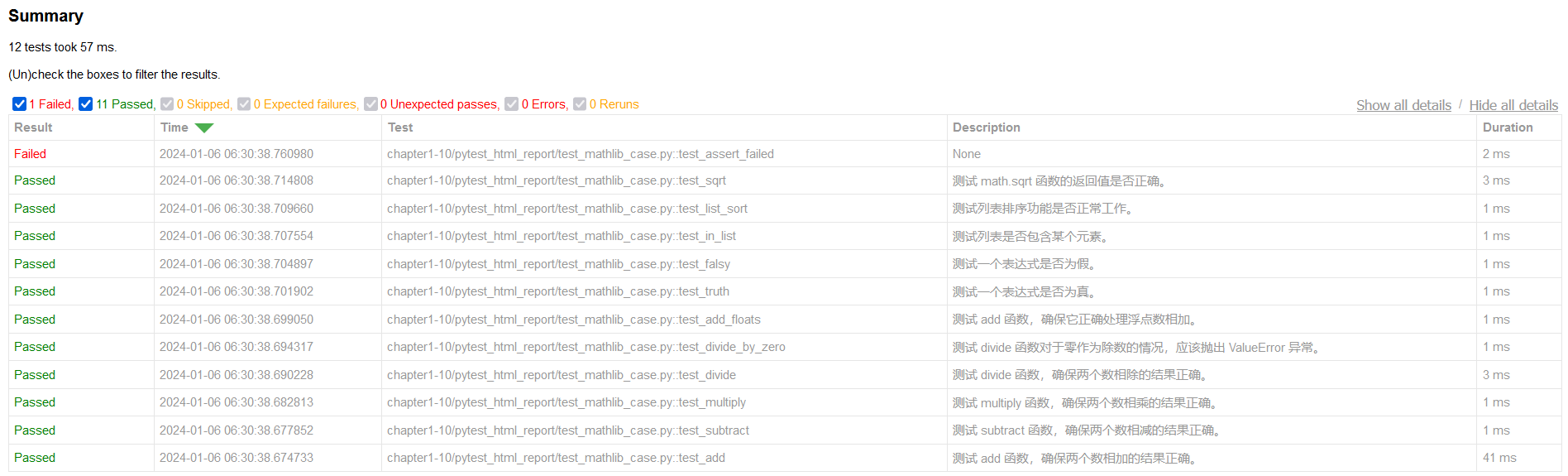Sort table by Test column header
The width and height of the screenshot is (1568, 476).
[x=400, y=127]
